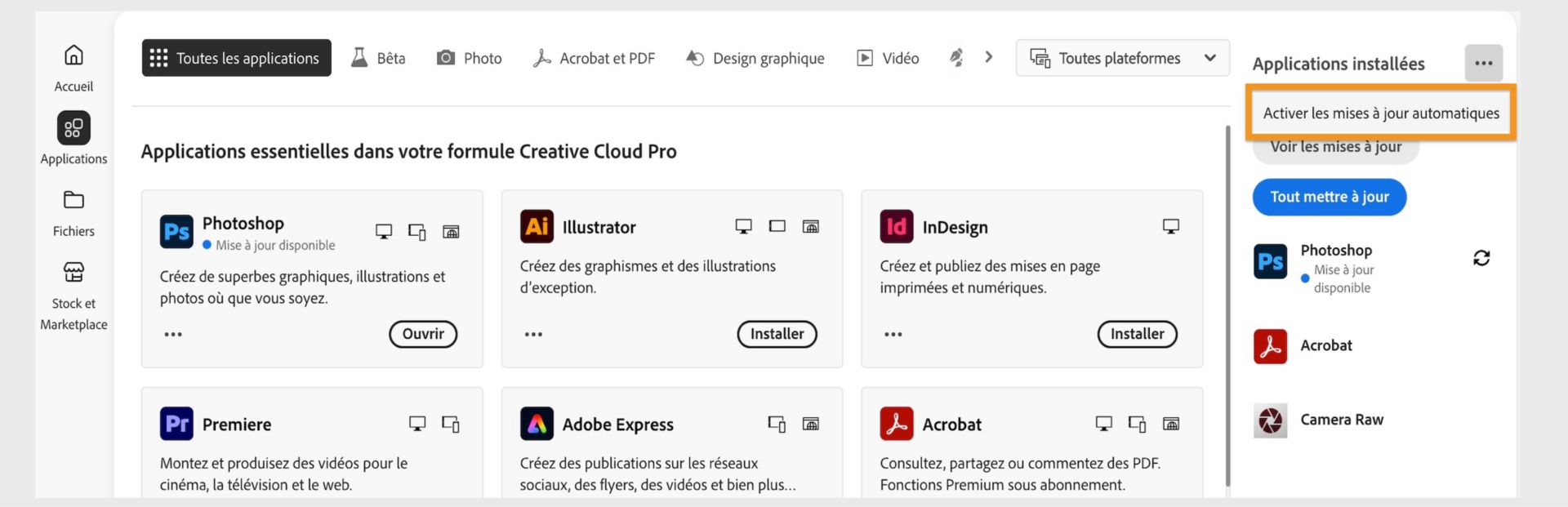Click Acrobat icon in the app card

[897, 424]
